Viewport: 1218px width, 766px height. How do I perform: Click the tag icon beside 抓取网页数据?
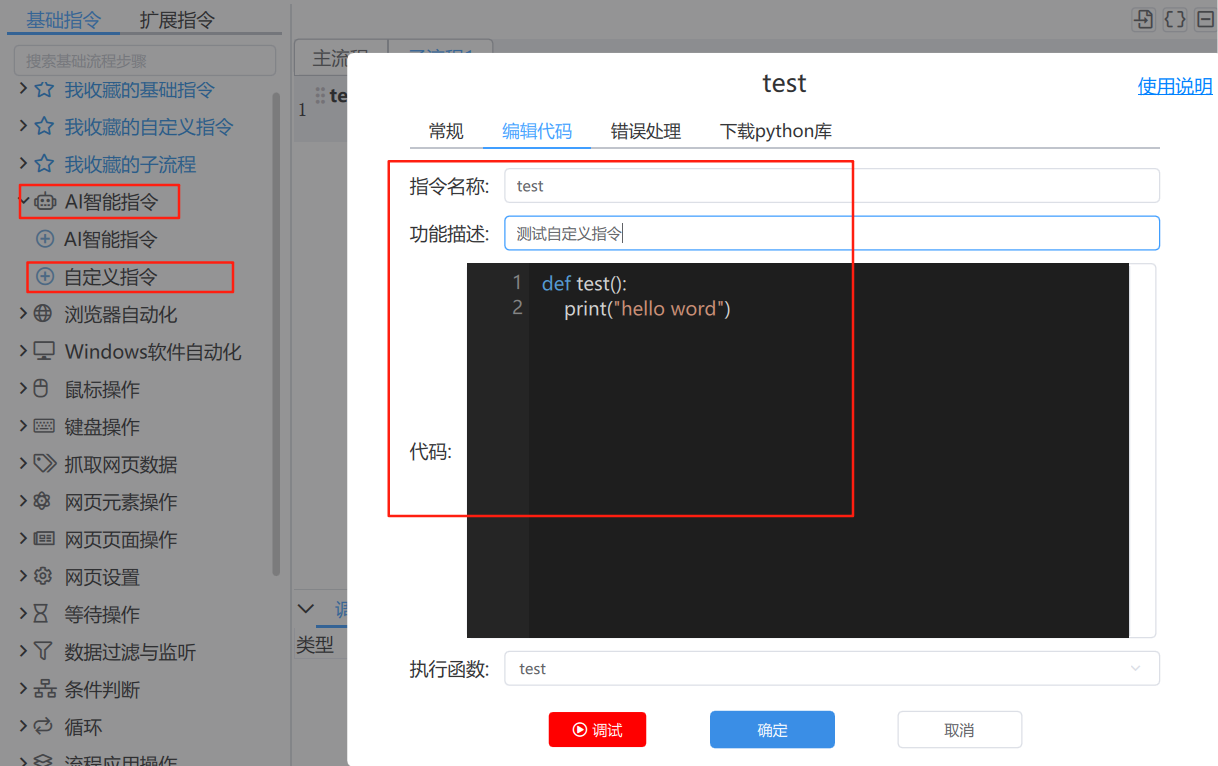44,464
